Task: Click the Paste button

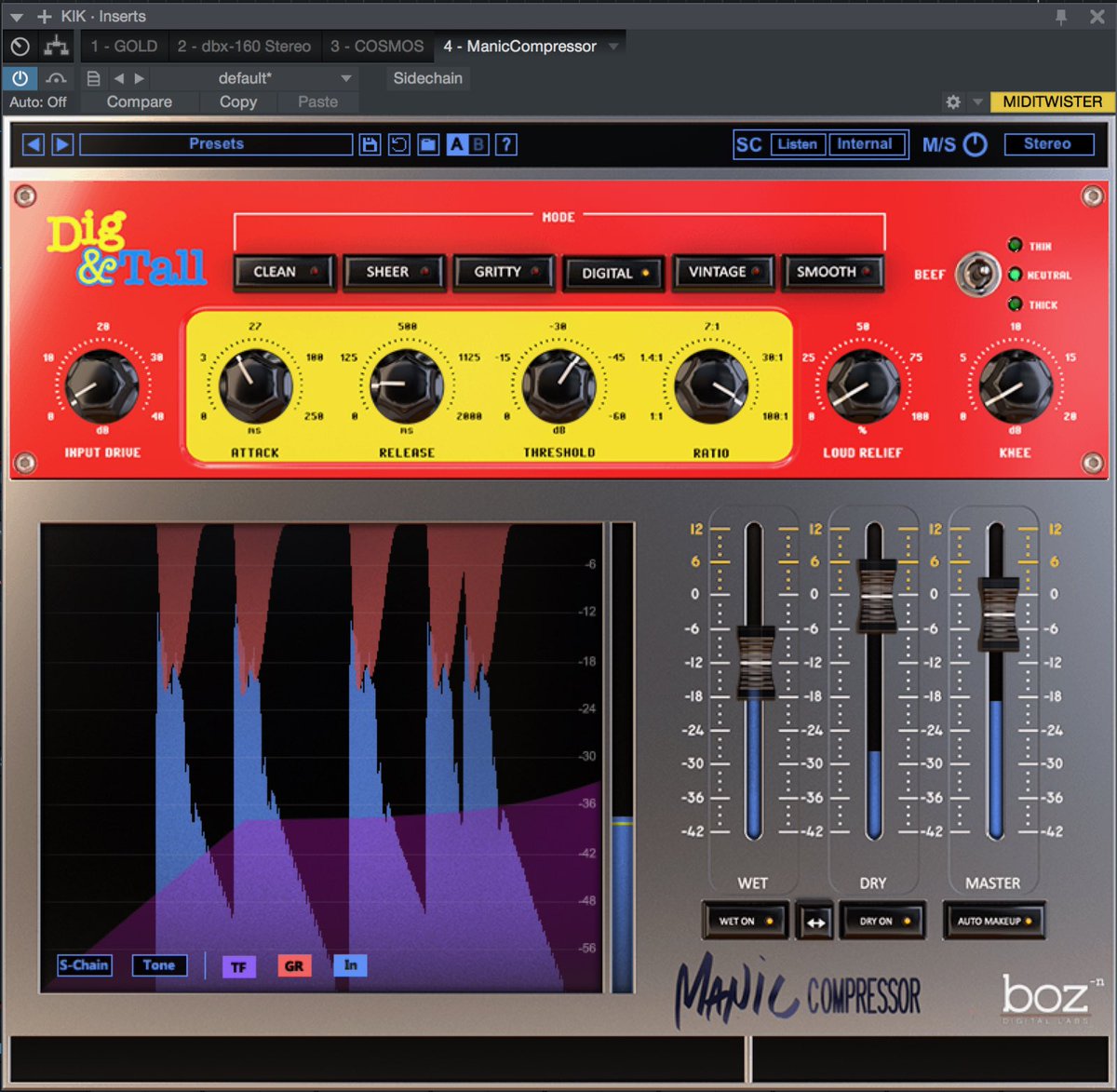Action: 317,101
